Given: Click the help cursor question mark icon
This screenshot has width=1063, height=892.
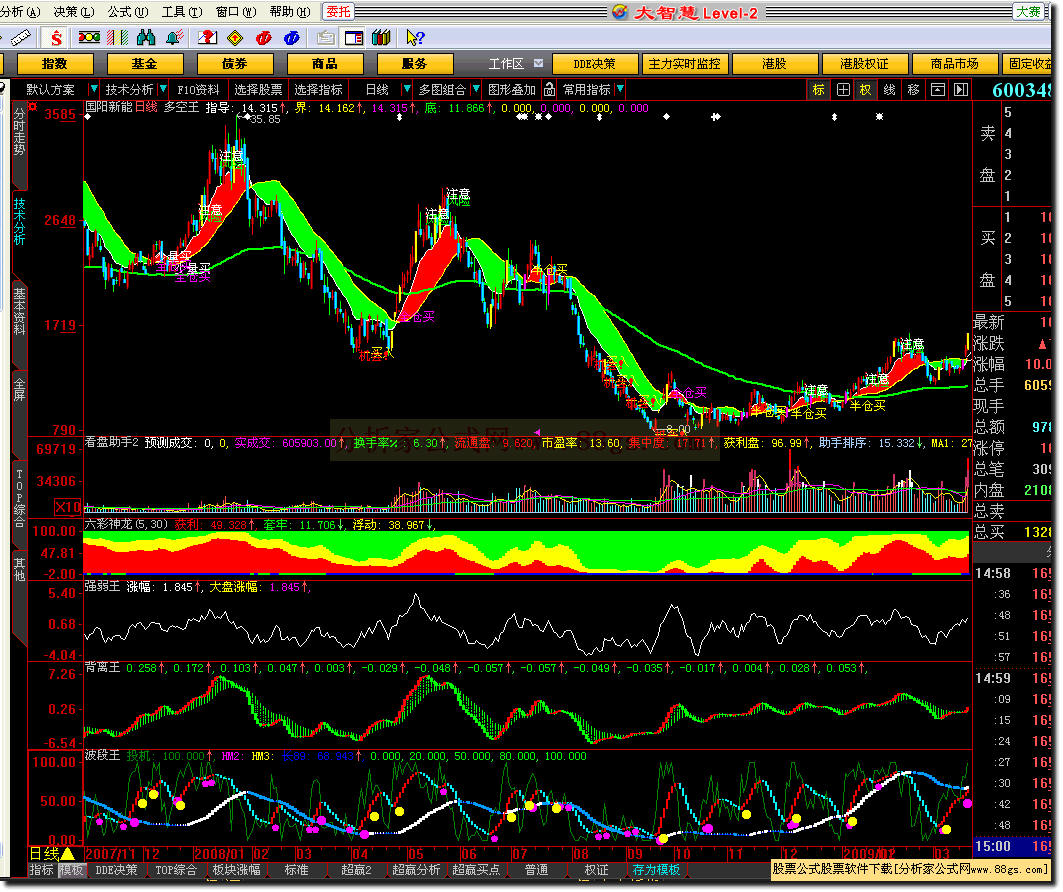Looking at the screenshot, I should click(415, 38).
